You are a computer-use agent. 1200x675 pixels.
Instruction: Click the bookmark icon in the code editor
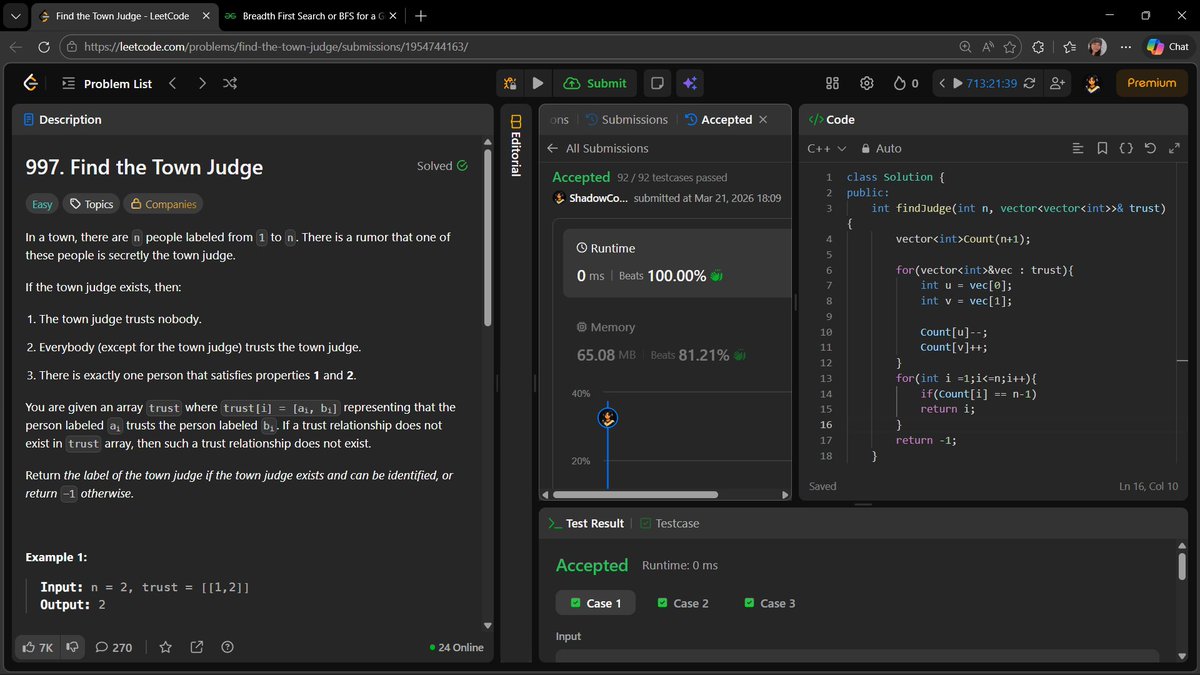point(1102,148)
